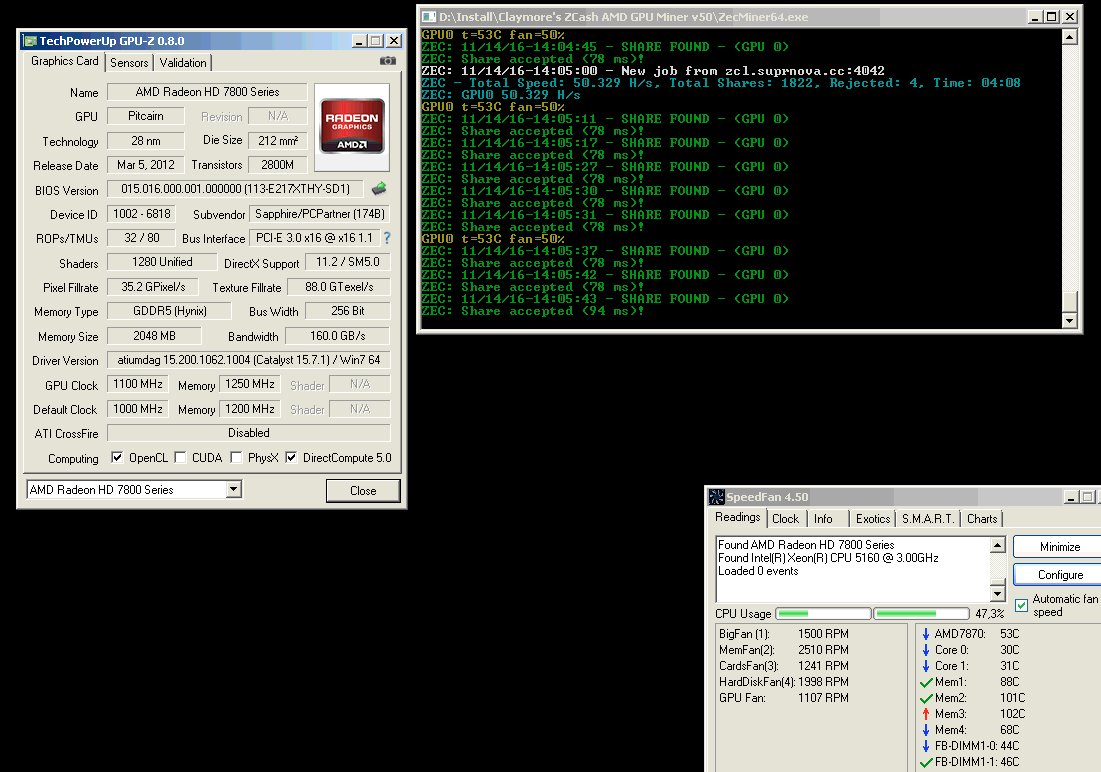Click the SpeedFan log scroll up arrow
1101x772 pixels.
pyautogui.click(x=997, y=544)
